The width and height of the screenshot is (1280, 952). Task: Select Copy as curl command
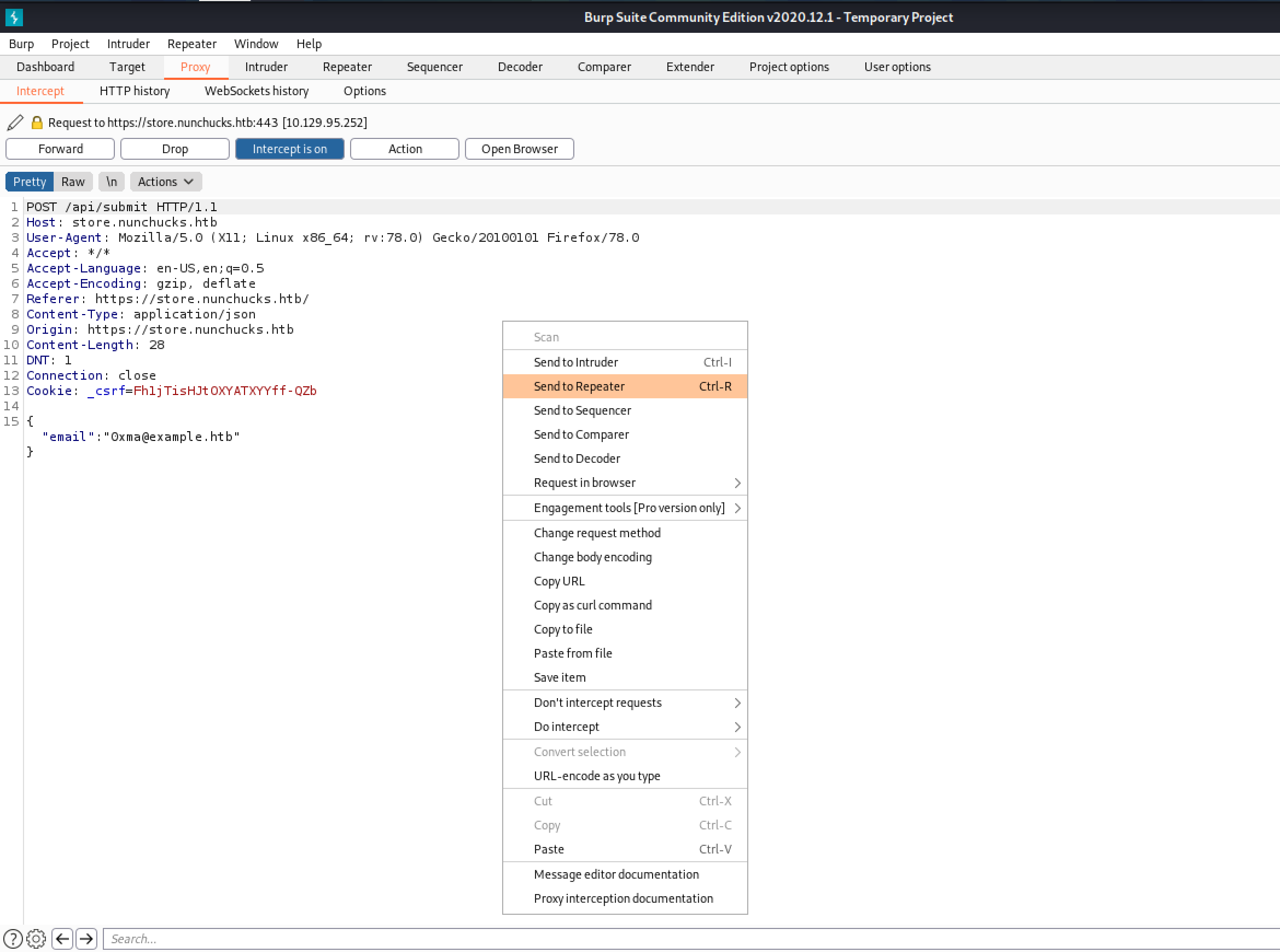coord(625,605)
